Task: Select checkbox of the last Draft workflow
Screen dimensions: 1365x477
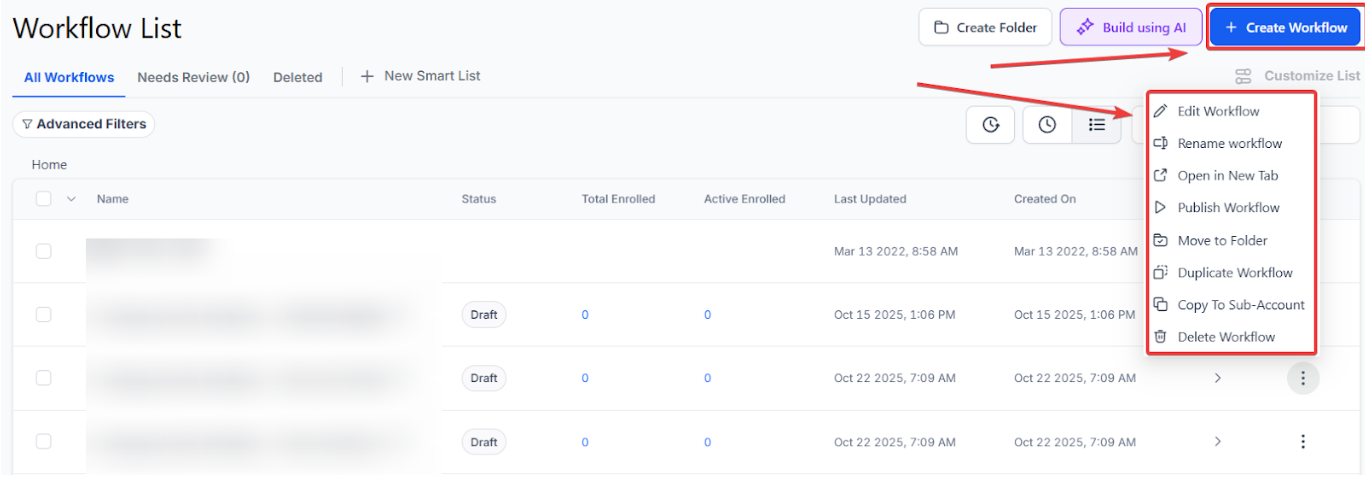Action: [x=44, y=441]
